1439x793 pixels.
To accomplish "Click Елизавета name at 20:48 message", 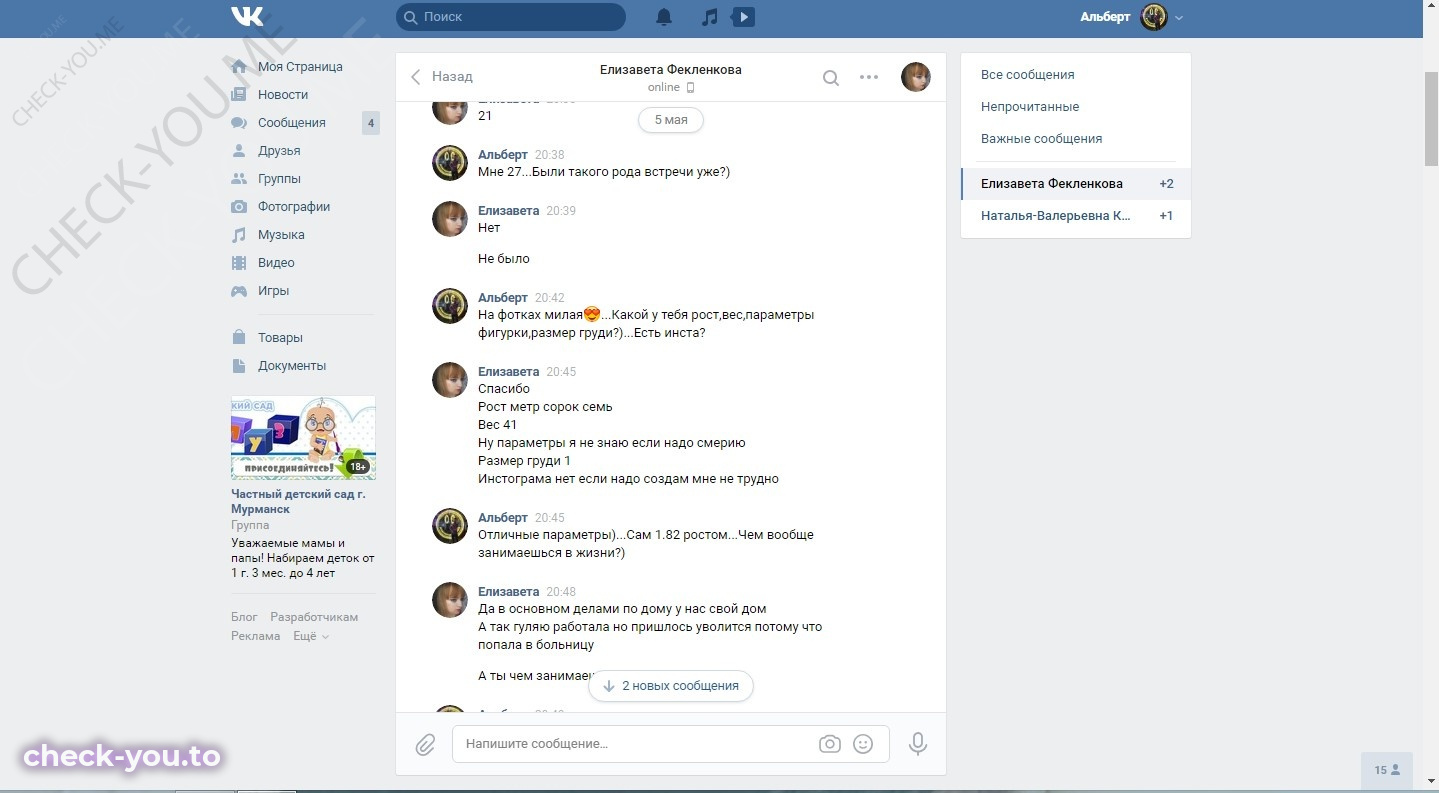I will (x=508, y=592).
